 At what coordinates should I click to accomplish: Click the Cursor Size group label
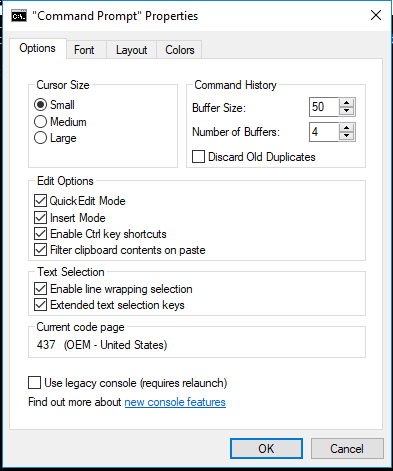(63, 85)
